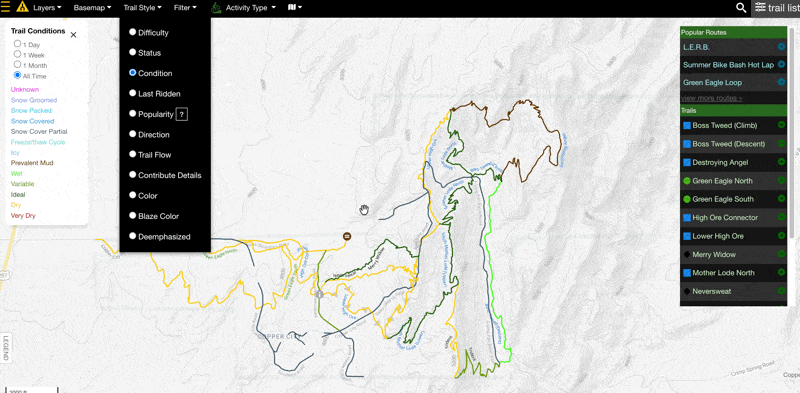The height and width of the screenshot is (393, 800).
Task: Open the LEGEND side tab
Action: tap(6, 349)
